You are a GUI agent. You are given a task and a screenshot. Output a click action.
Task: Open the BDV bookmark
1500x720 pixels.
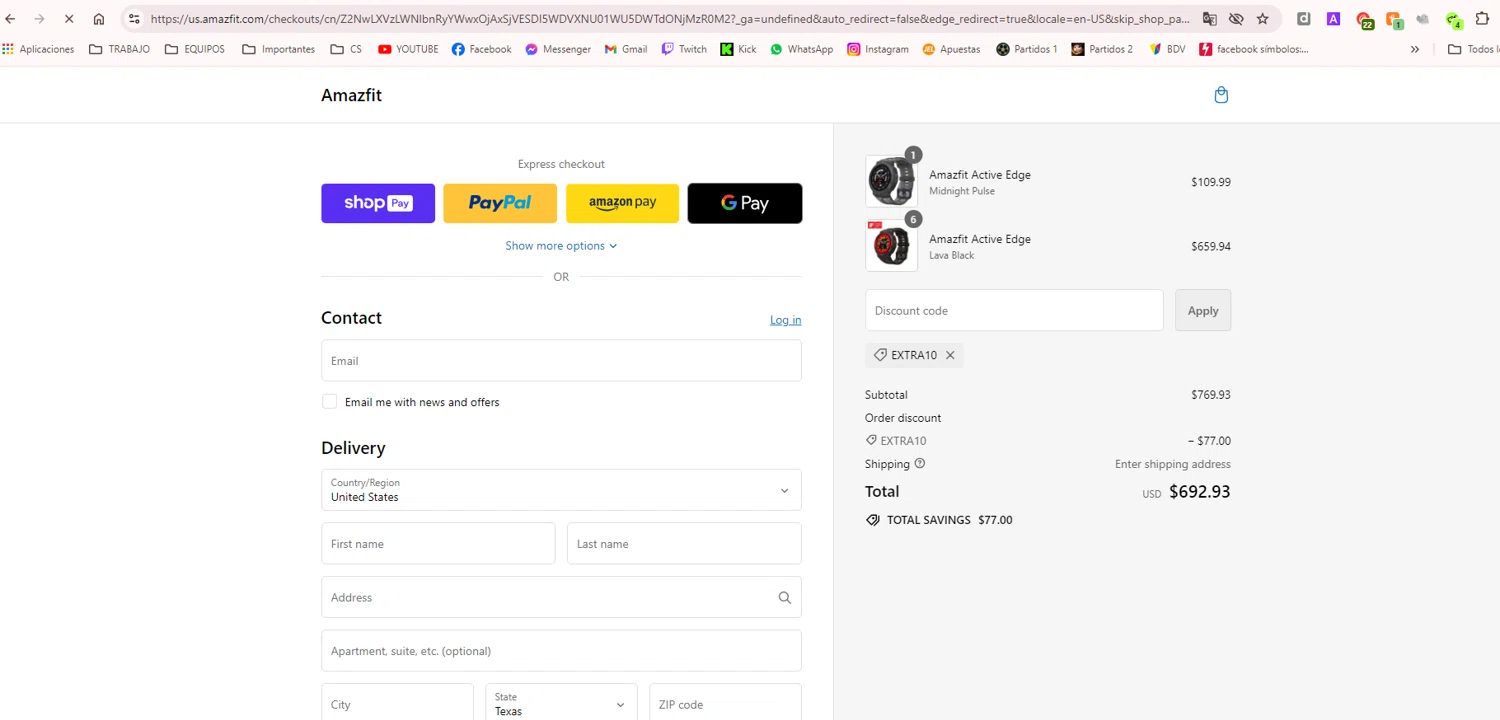tap(1167, 49)
